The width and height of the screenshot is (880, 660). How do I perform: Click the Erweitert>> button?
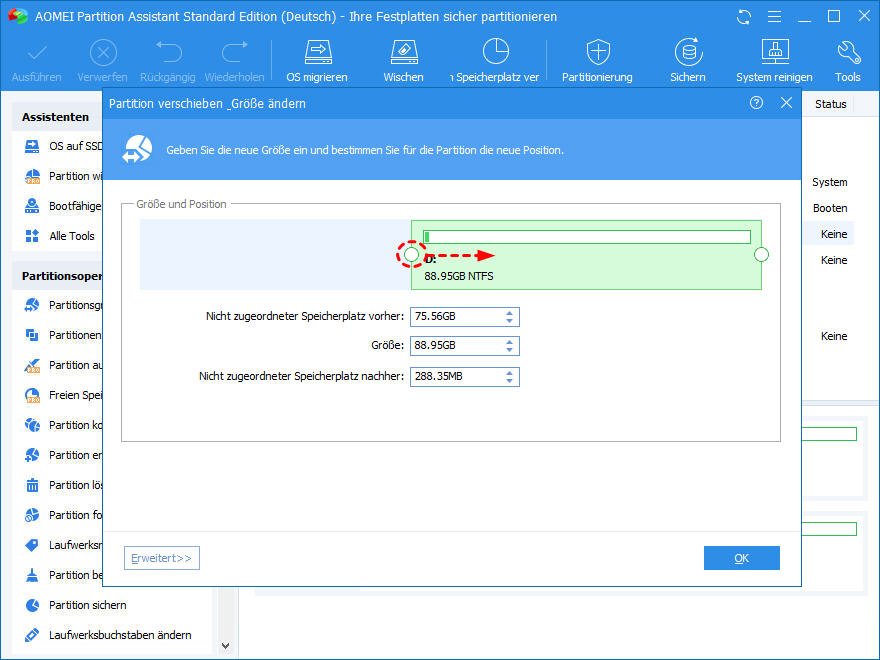[x=162, y=558]
